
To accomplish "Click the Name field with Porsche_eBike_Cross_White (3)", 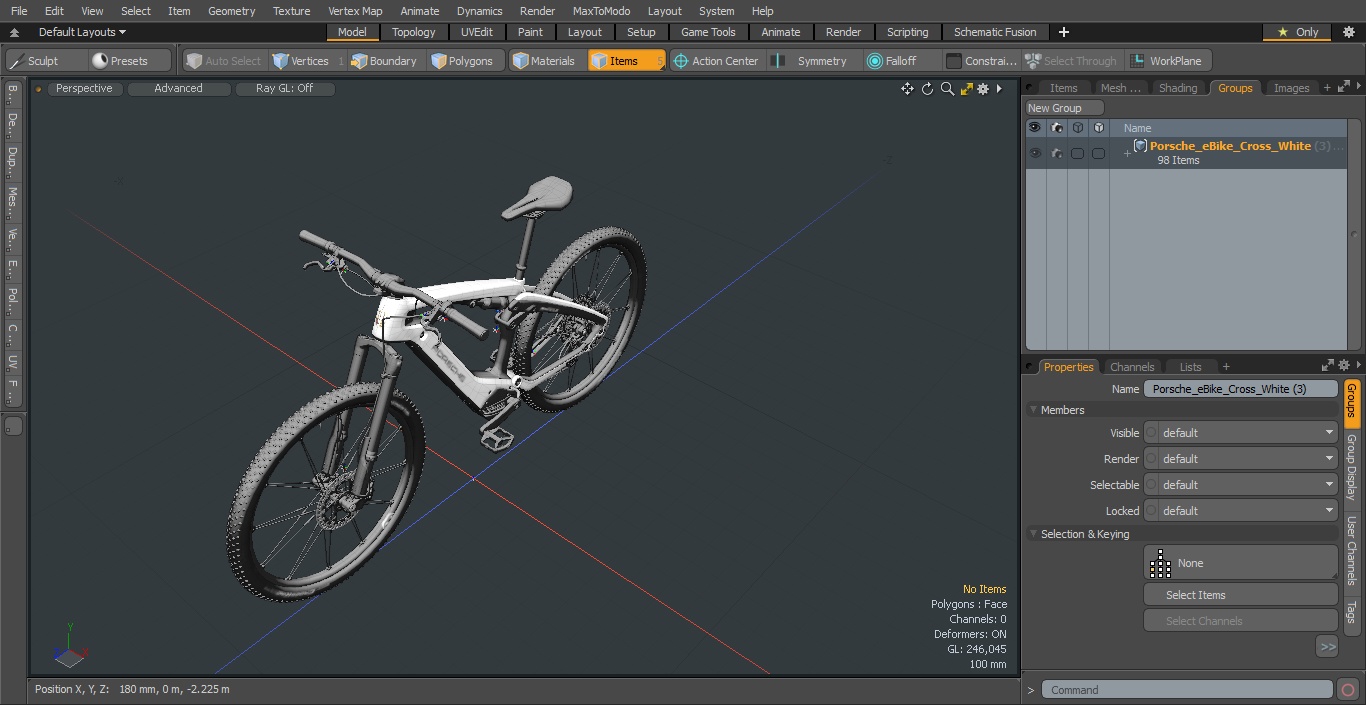I will click(1240, 389).
